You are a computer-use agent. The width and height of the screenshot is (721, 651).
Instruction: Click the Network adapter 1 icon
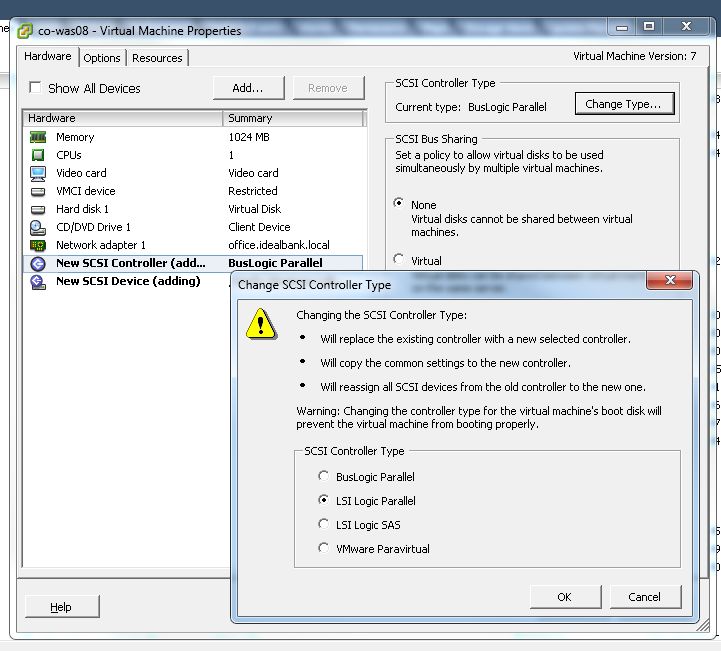tap(38, 245)
